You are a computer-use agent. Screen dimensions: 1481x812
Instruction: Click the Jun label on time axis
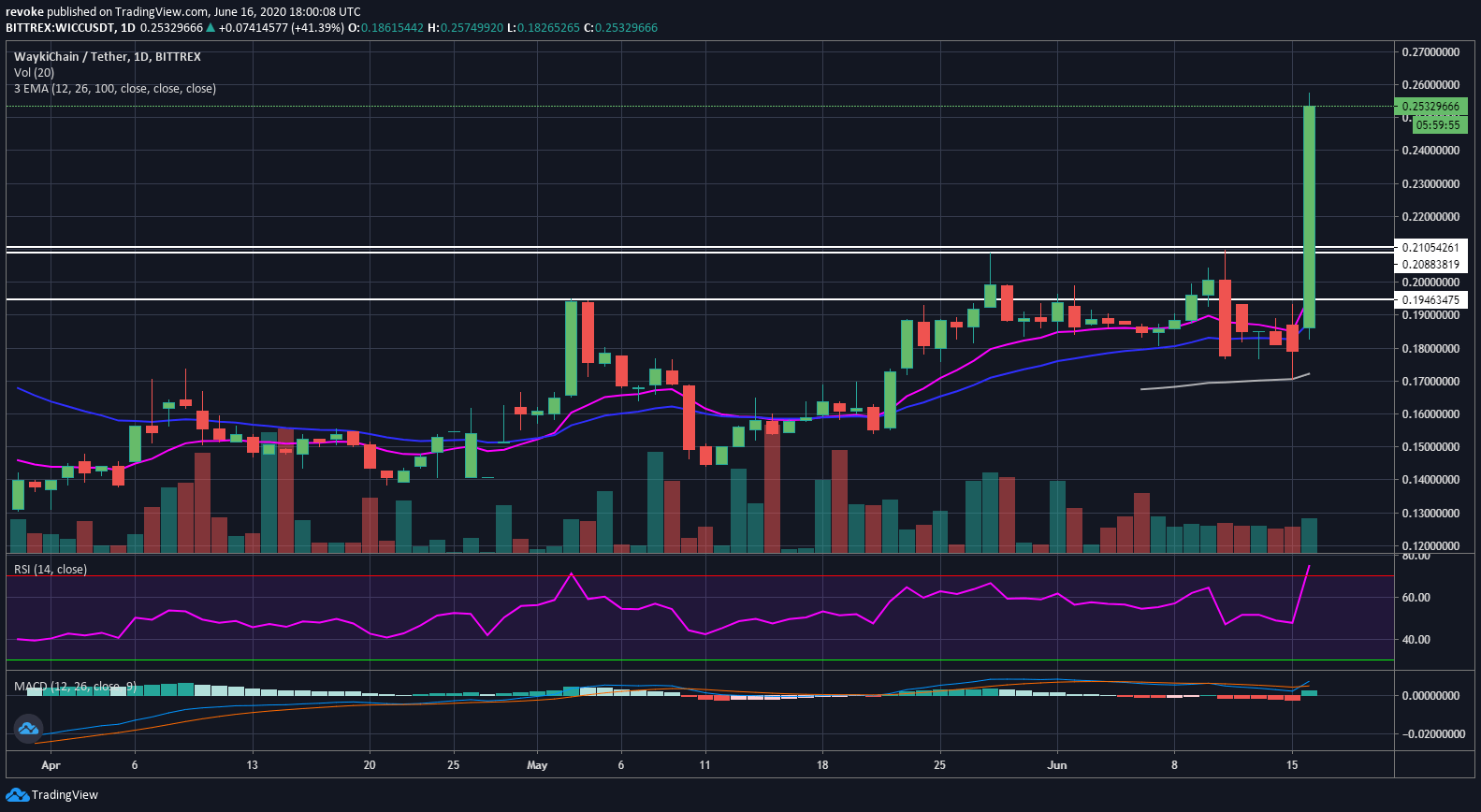coord(1057,765)
